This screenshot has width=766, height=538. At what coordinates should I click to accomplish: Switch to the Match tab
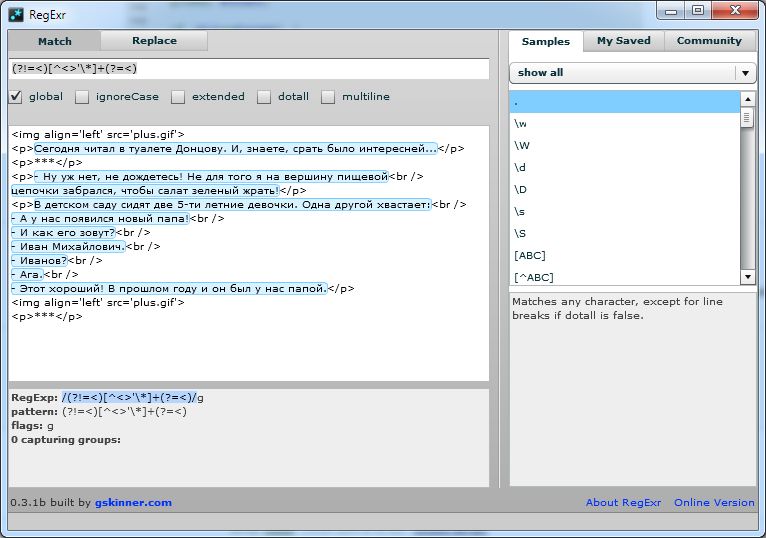tap(54, 41)
